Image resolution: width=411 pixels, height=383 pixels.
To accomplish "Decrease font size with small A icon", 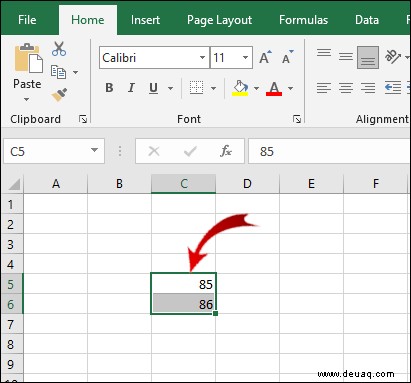I will point(288,57).
